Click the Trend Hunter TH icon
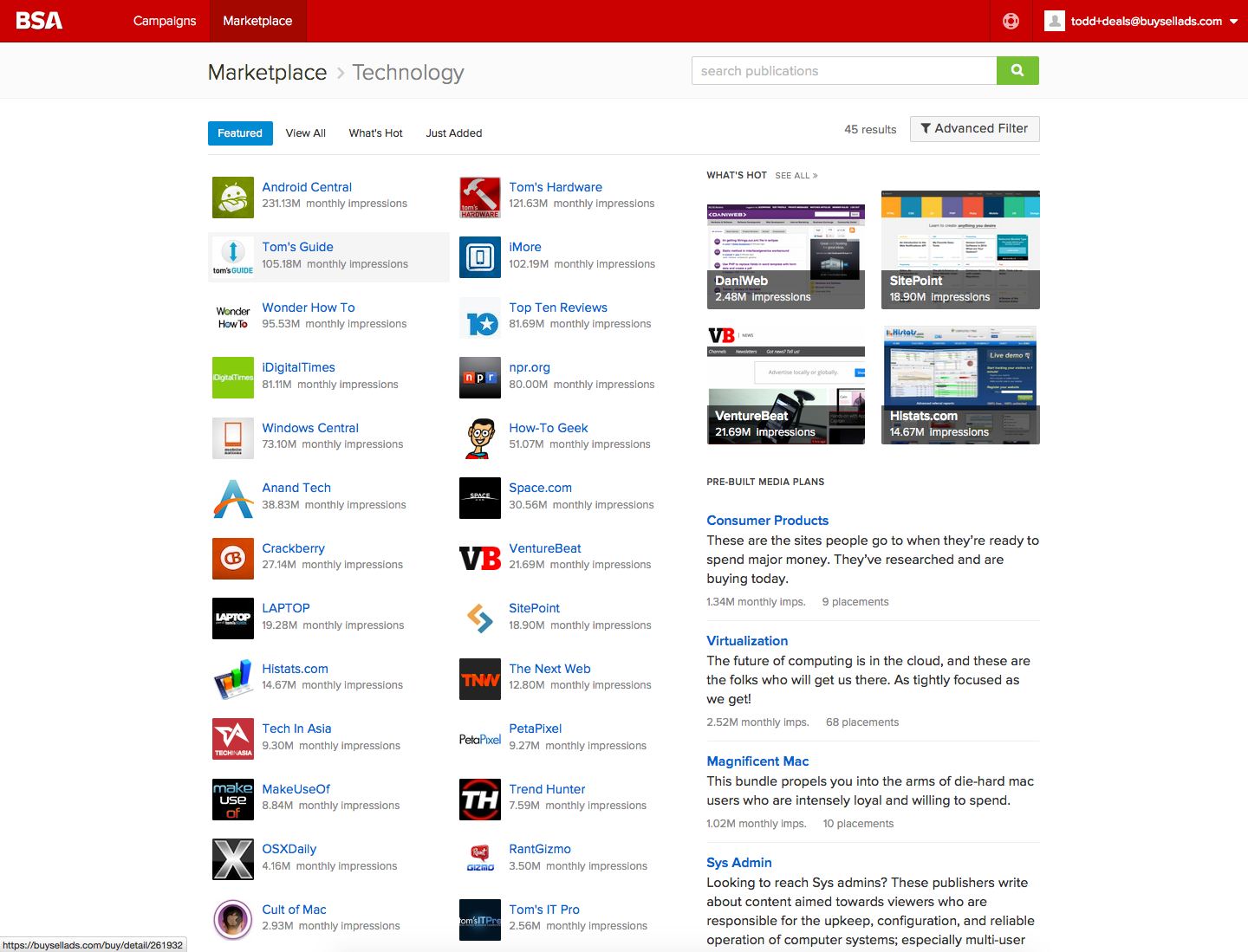The height and width of the screenshot is (952, 1248). click(x=480, y=800)
